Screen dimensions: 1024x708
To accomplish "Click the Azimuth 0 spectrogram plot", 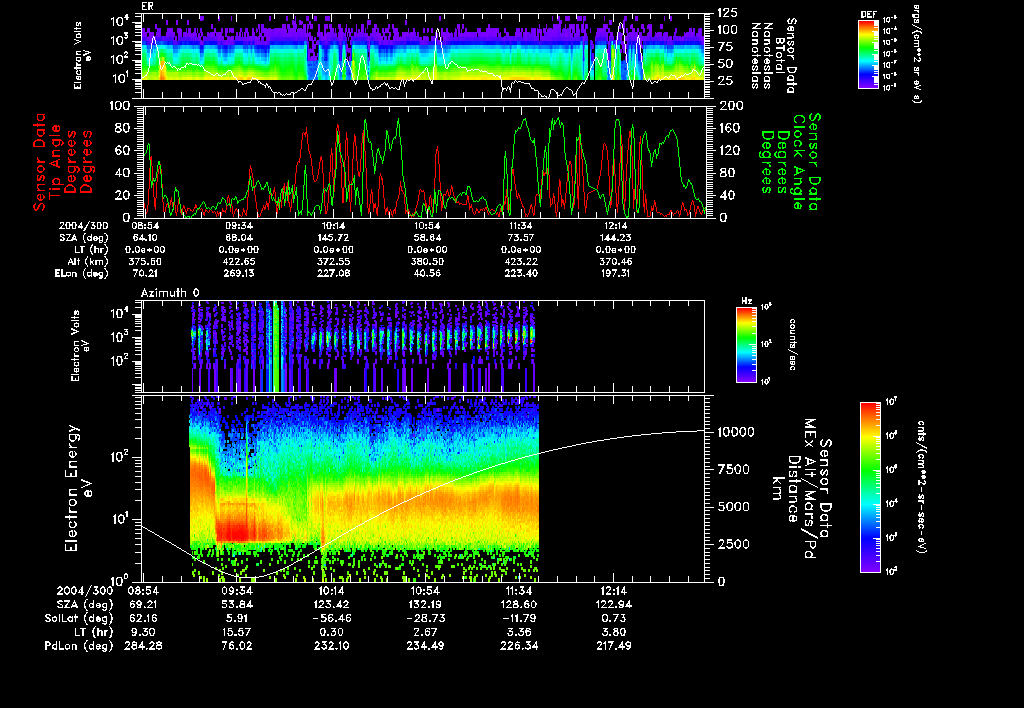I will point(423,346).
